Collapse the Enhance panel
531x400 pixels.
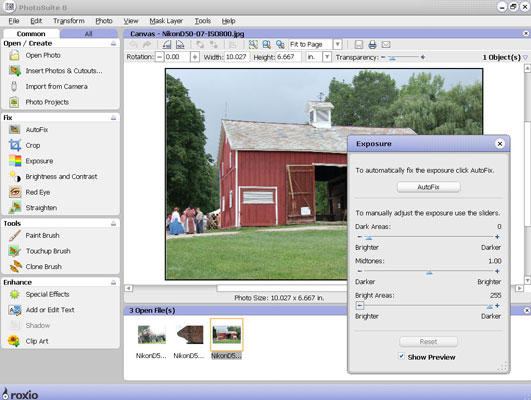[113, 282]
